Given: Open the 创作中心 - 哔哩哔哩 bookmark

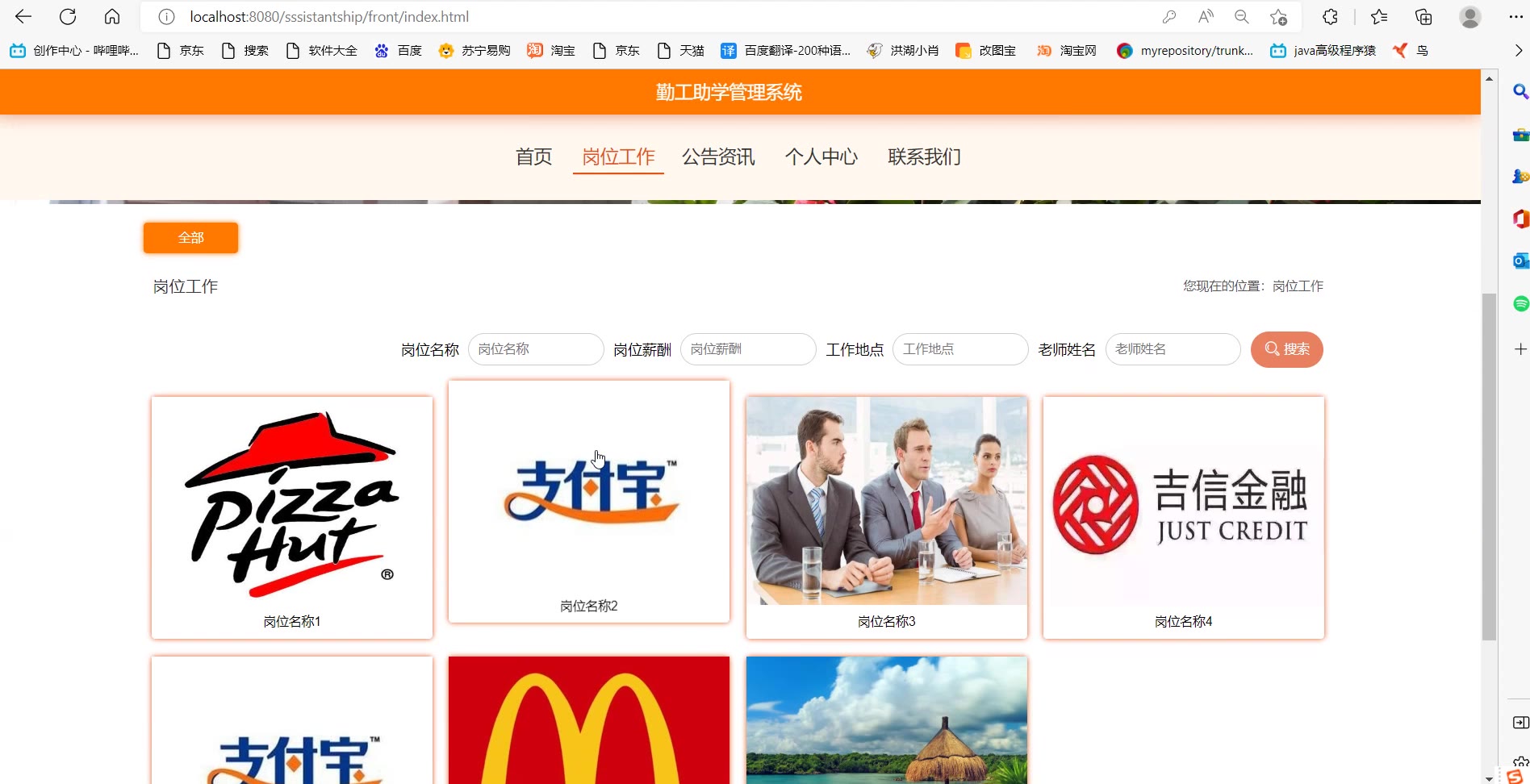Looking at the screenshot, I should 74,51.
